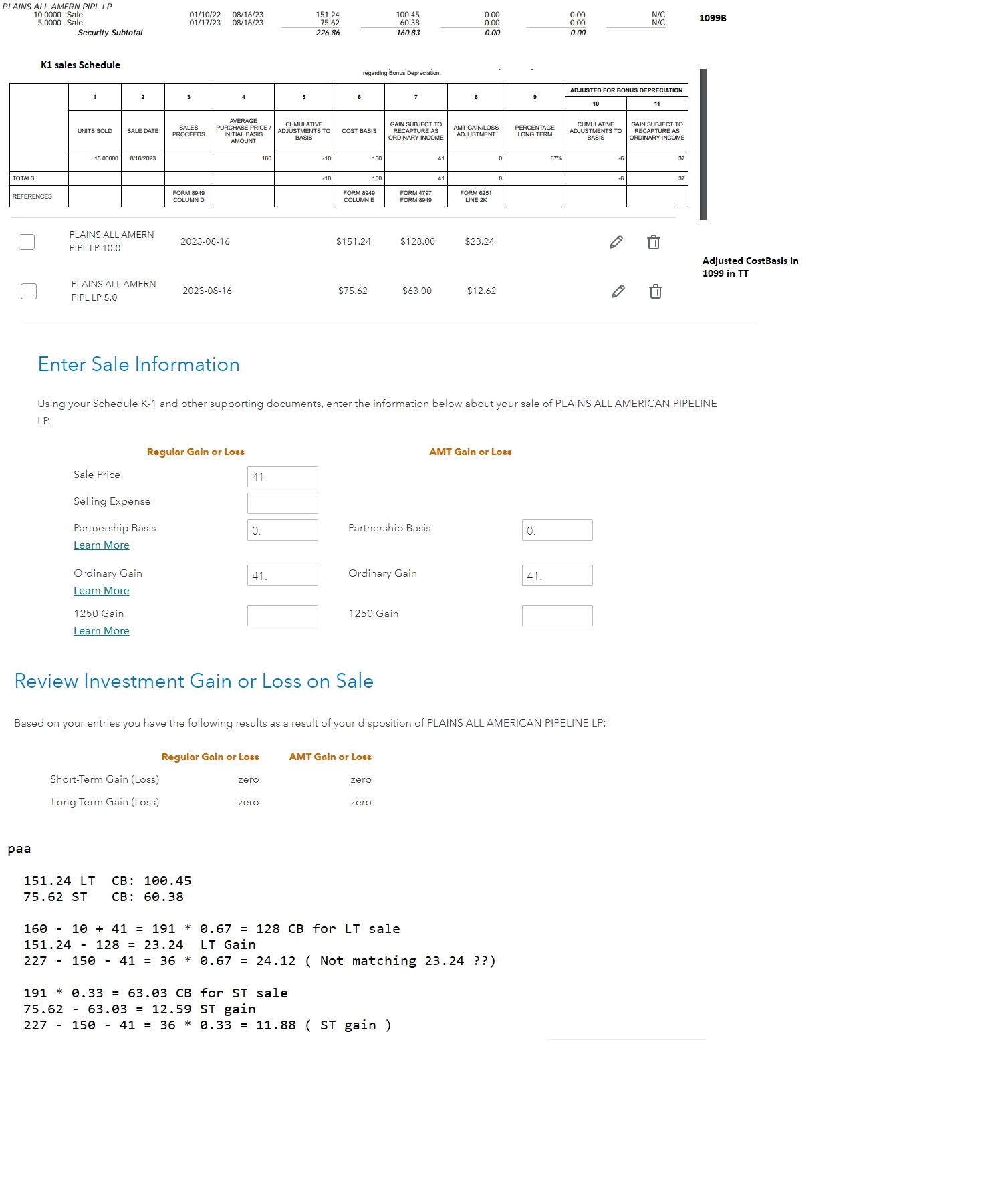Select the $128.00 cost basis value
Screen dimensions: 1008x1183
418,241
